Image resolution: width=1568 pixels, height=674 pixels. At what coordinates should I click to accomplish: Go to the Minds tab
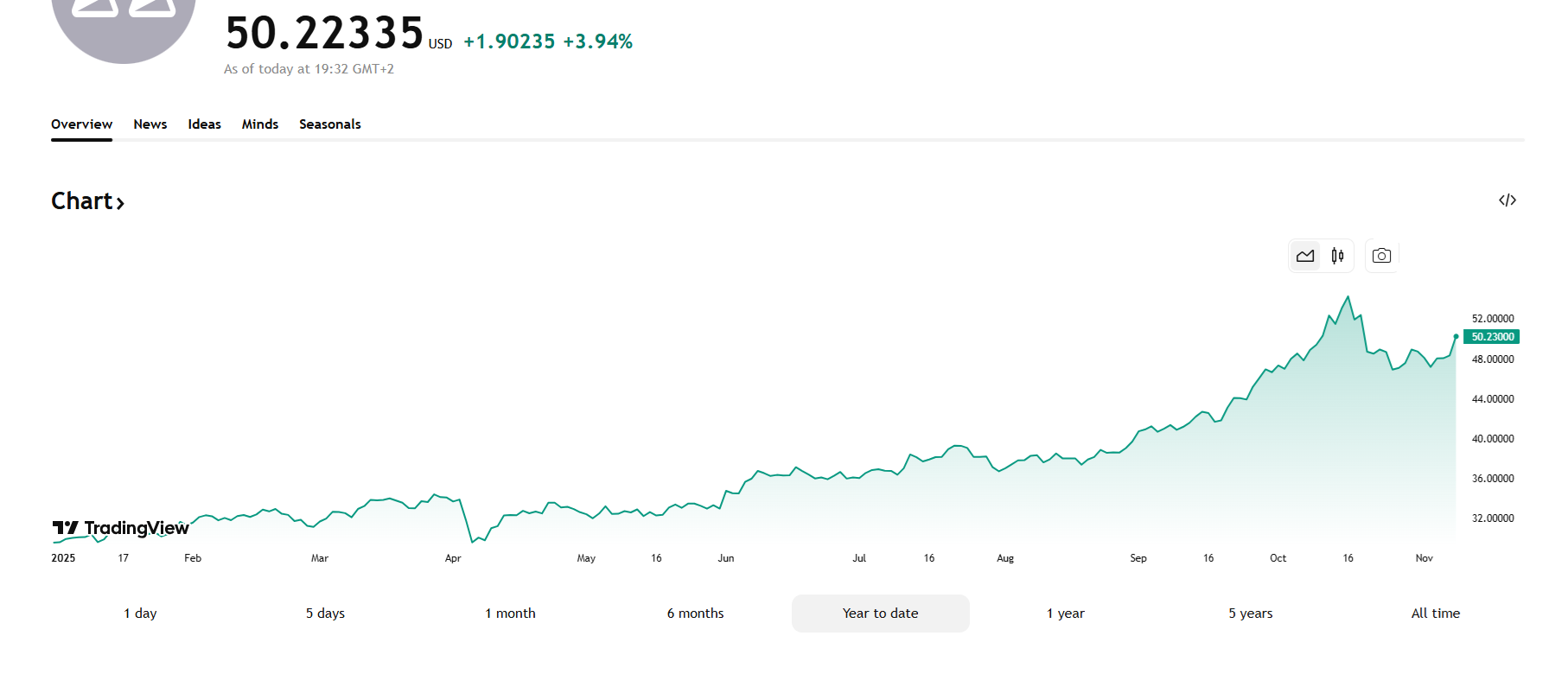pos(260,124)
